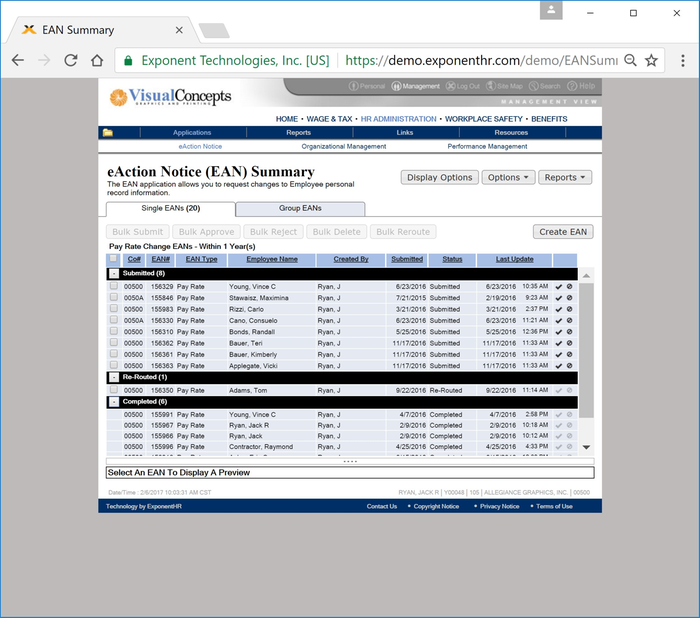
Task: Collapse the Completed (6) group
Action: coord(114,402)
